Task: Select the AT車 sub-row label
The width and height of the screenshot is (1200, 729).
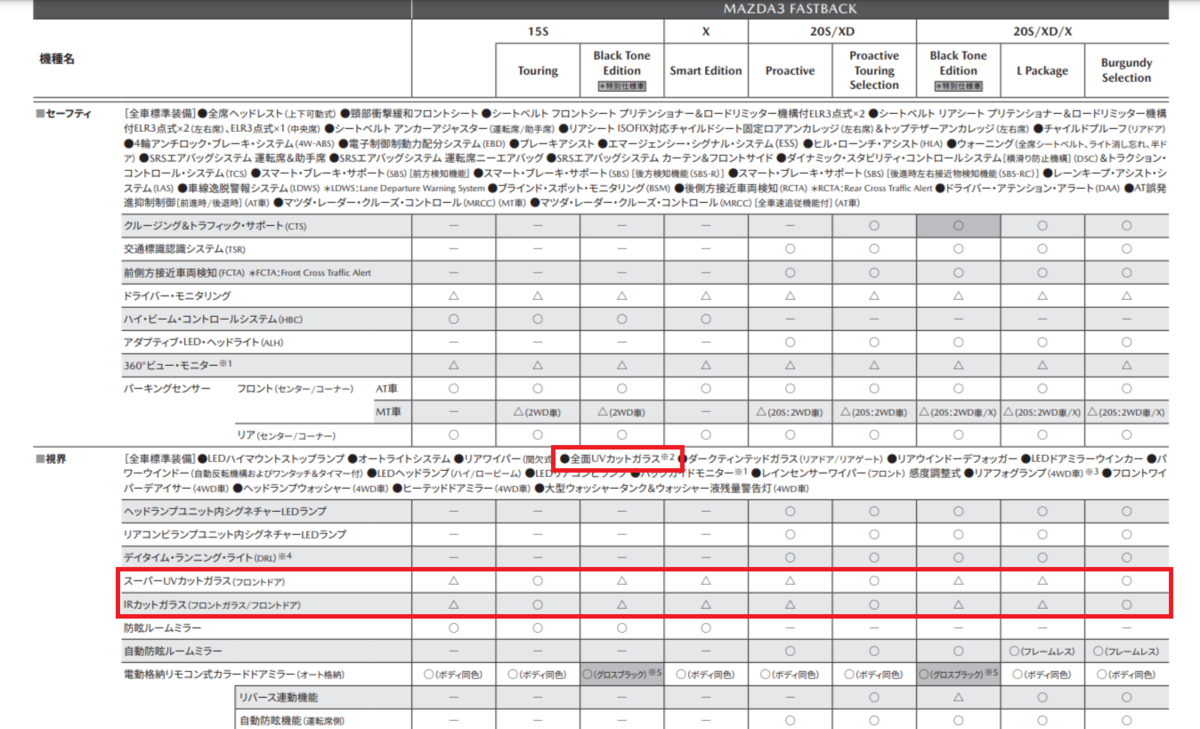Action: 388,388
